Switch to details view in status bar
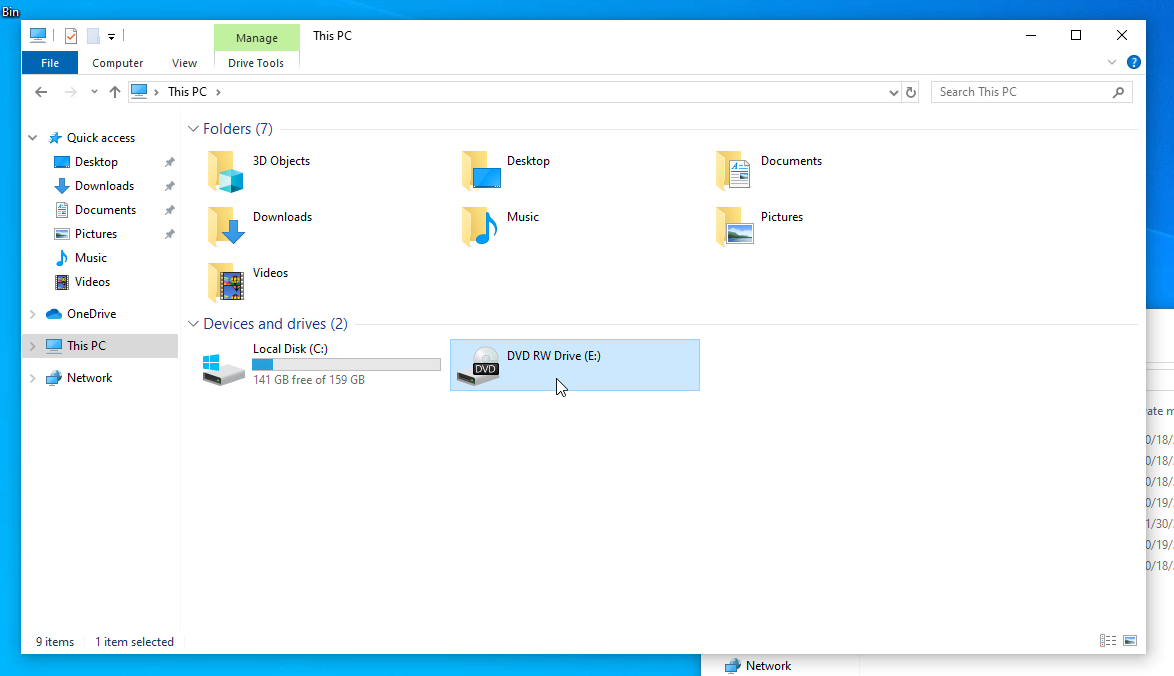 (x=1108, y=641)
